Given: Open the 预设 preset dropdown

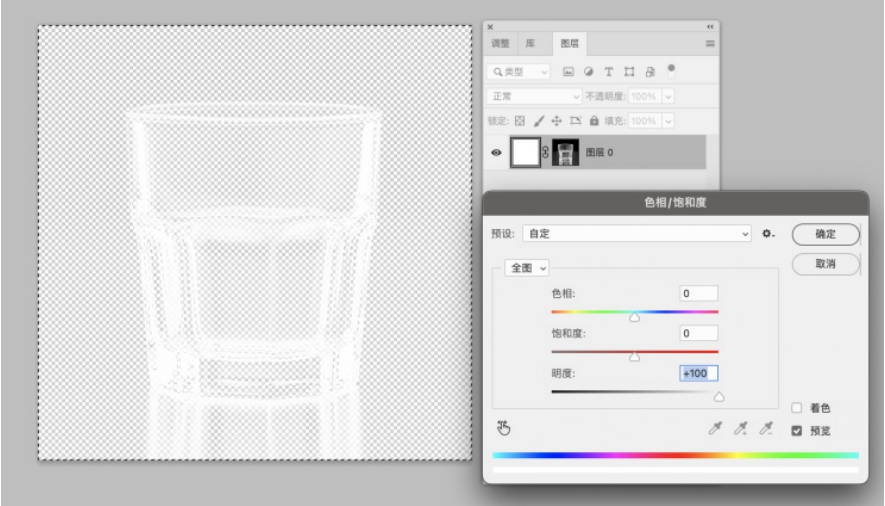Looking at the screenshot, I should (636, 234).
